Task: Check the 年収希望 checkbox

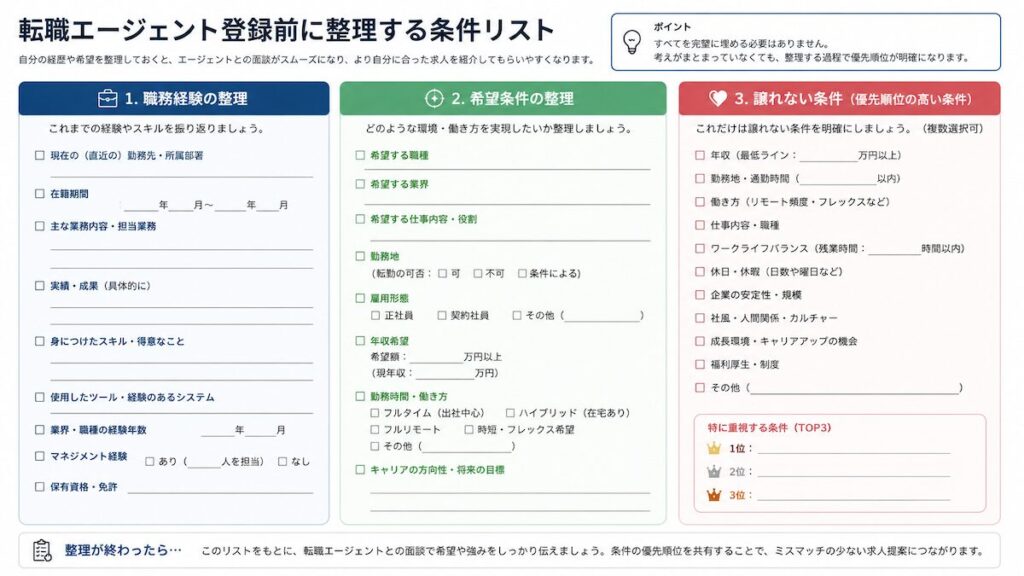Action: click(360, 340)
